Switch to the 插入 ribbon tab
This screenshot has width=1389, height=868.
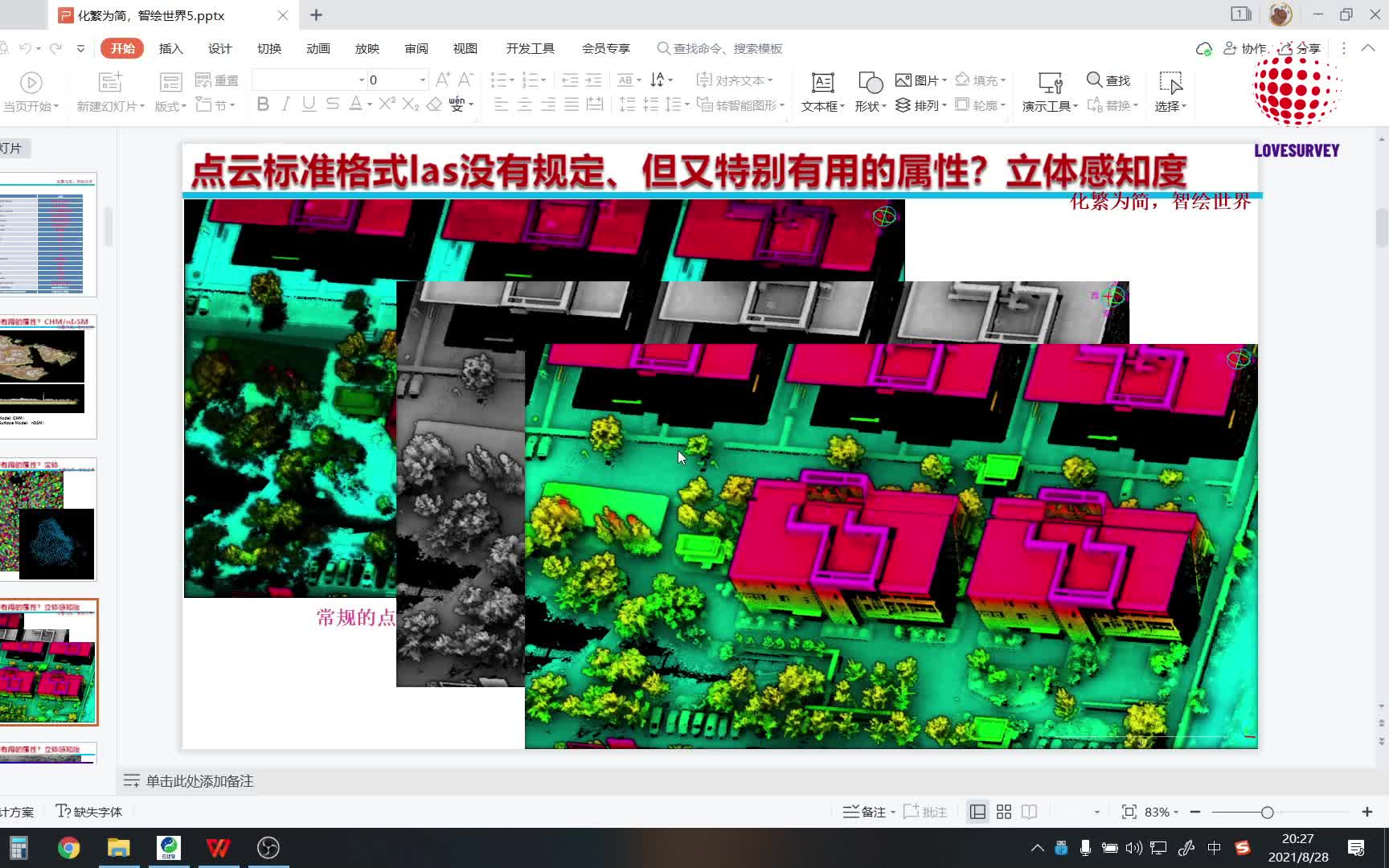[x=170, y=48]
